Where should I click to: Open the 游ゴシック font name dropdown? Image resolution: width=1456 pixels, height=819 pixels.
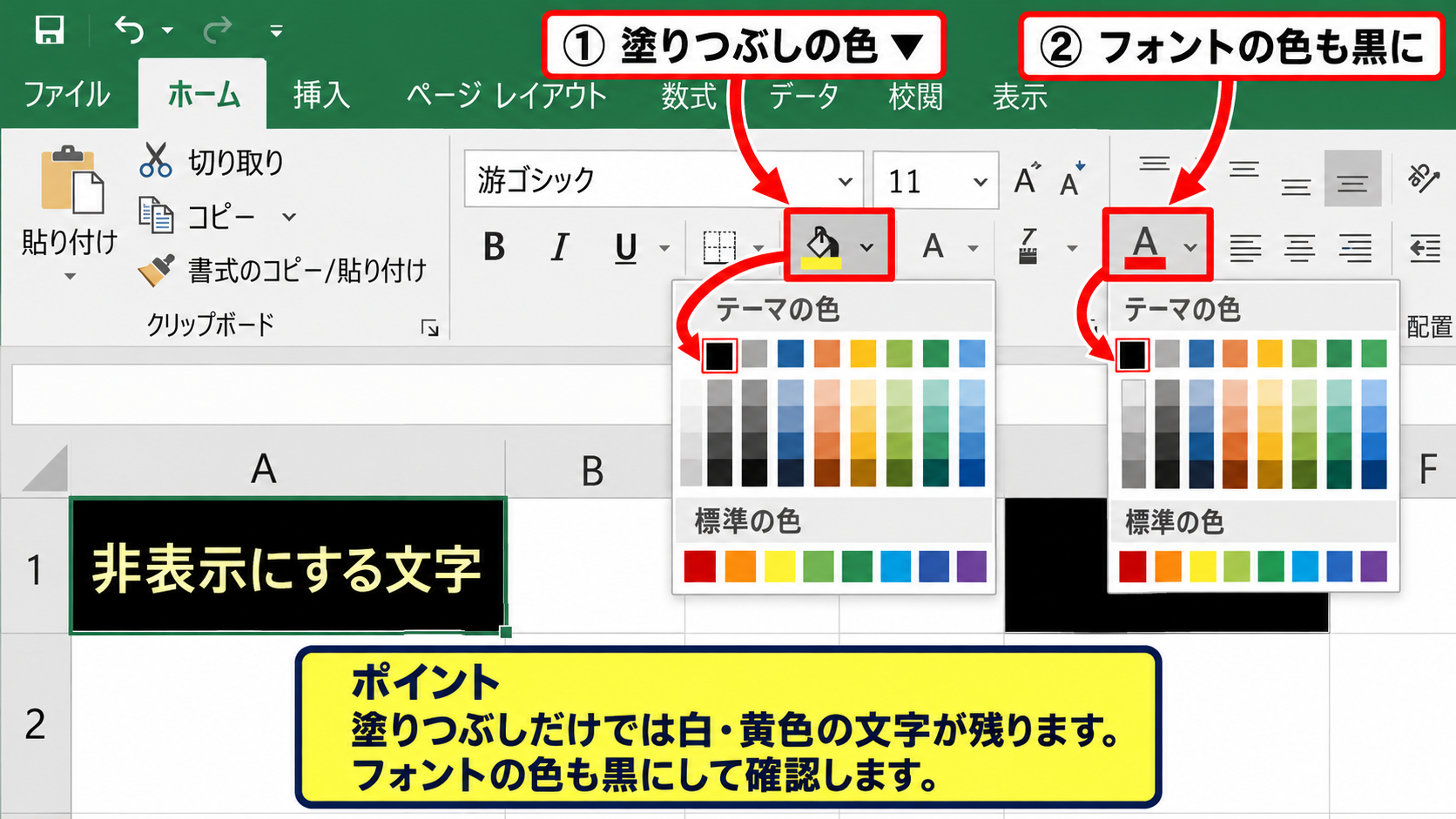[845, 181]
